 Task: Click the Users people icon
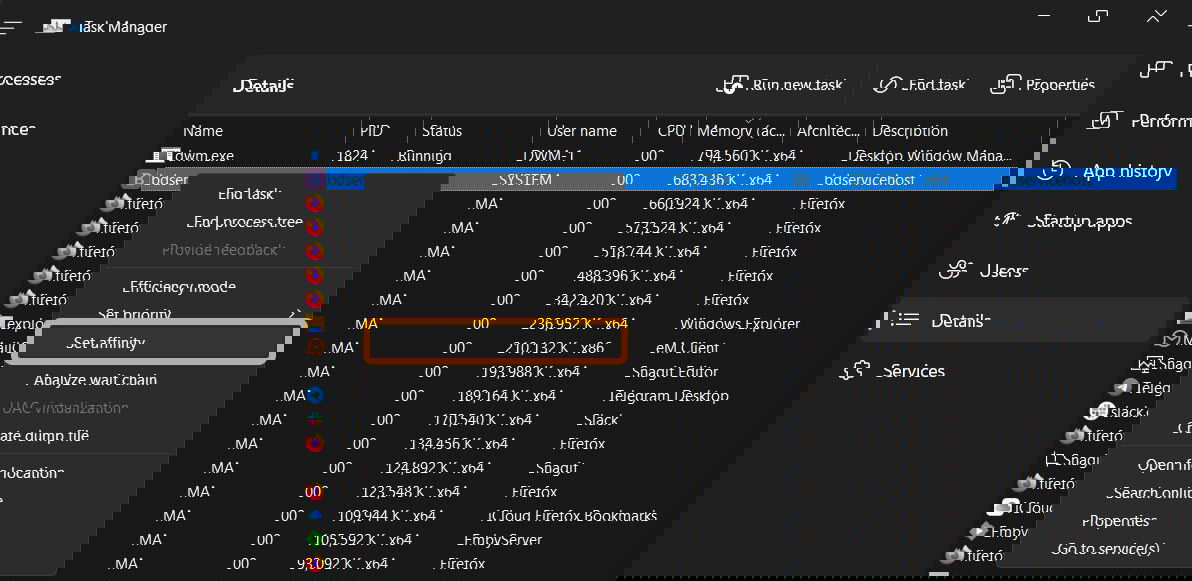point(956,270)
